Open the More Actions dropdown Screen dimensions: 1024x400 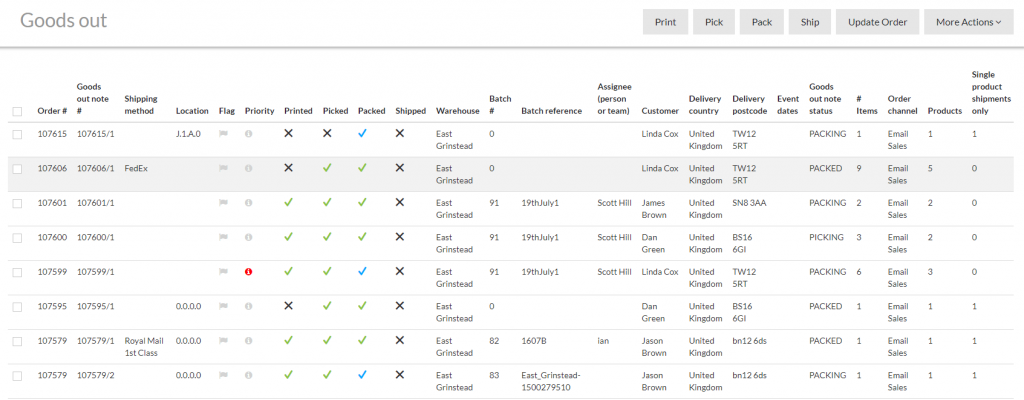[x=968, y=22]
